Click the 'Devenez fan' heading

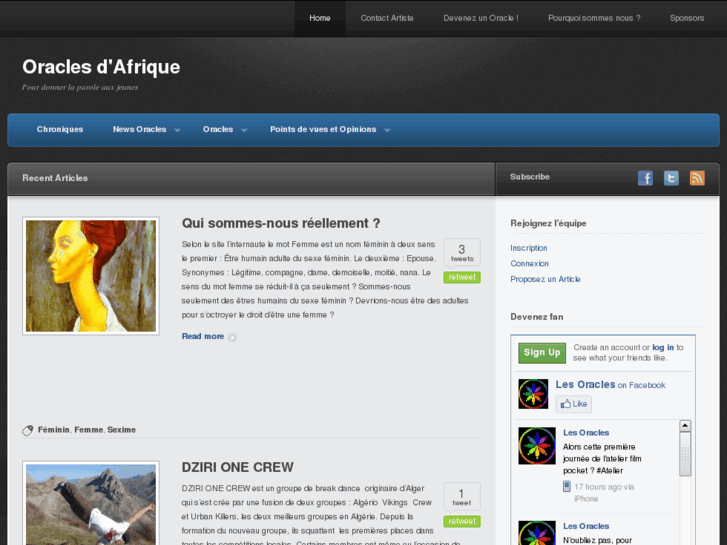[x=537, y=317]
